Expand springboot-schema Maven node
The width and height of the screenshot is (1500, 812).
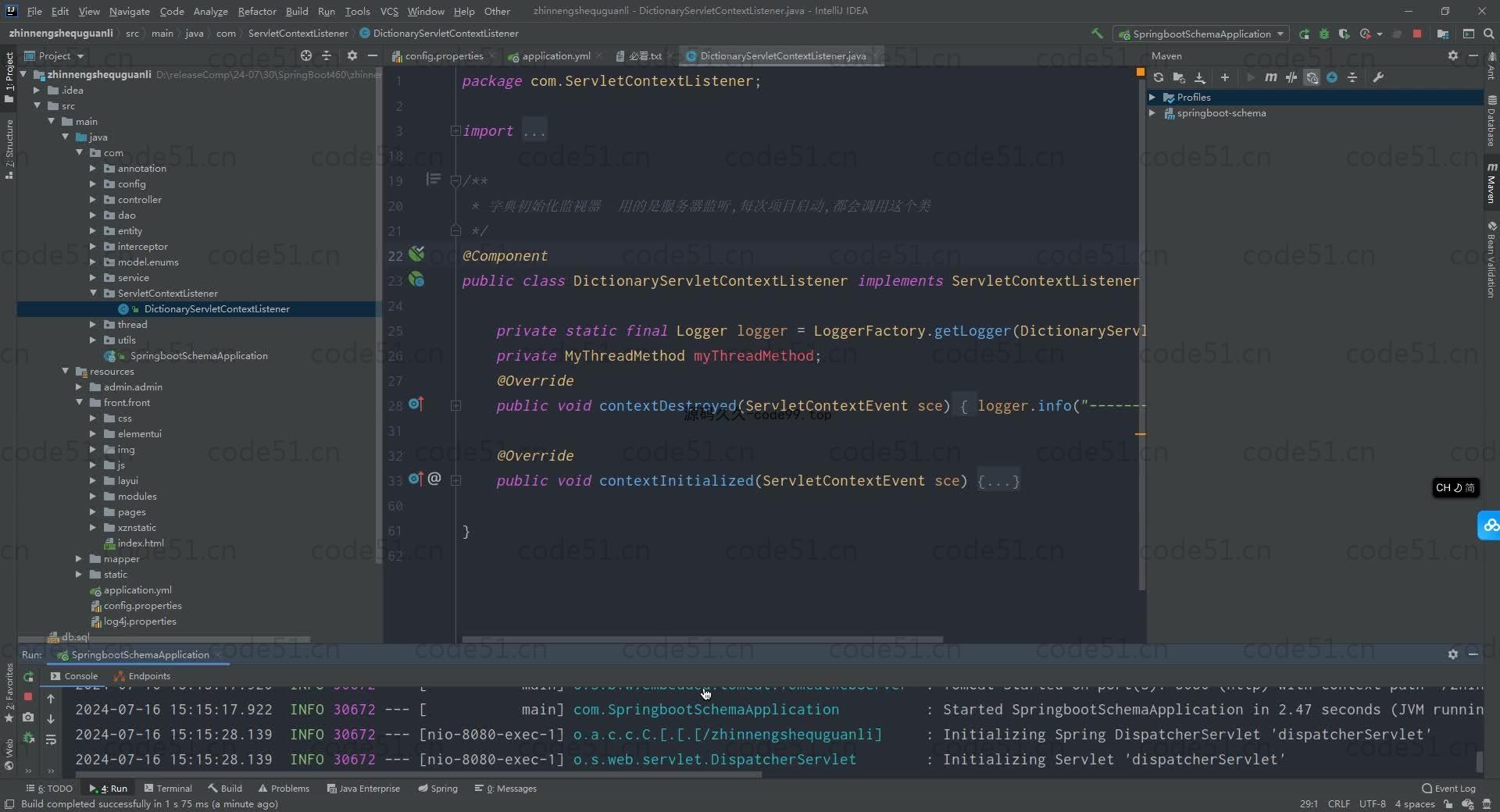pos(1152,112)
